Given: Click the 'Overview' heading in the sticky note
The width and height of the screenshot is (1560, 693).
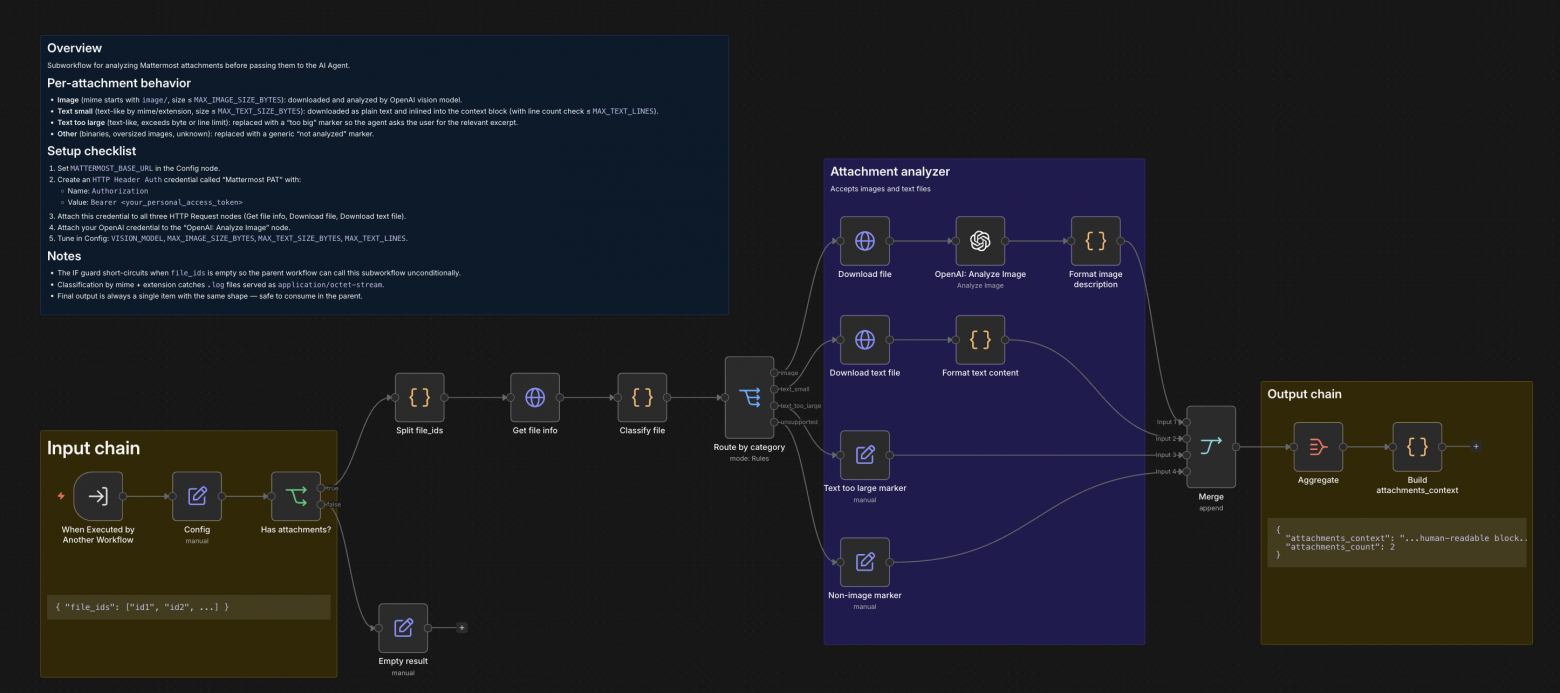Looking at the screenshot, I should (74, 48).
